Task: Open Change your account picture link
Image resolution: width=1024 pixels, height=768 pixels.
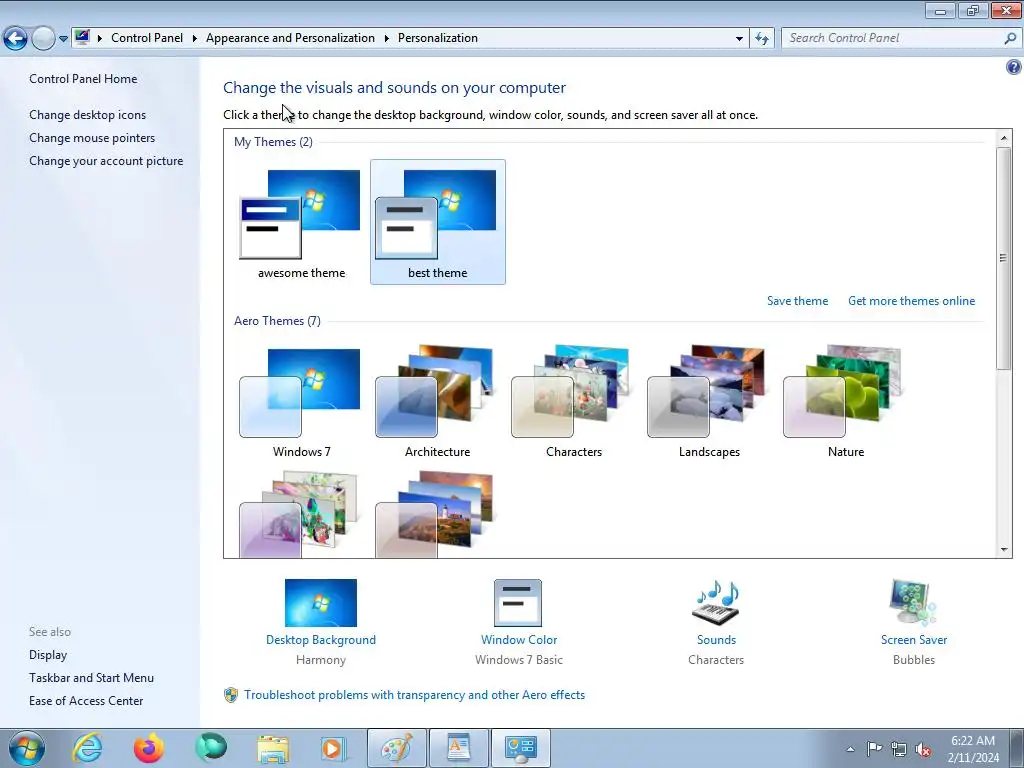Action: (106, 161)
